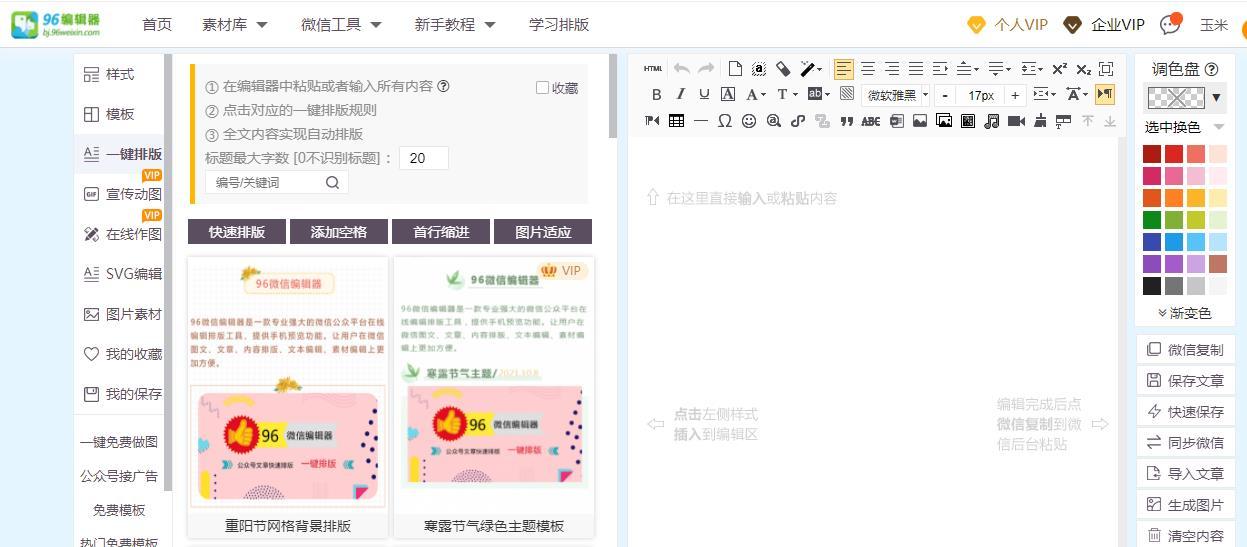The height and width of the screenshot is (547, 1247).
Task: Click the undo arrow in editor toolbar
Action: 682,69
